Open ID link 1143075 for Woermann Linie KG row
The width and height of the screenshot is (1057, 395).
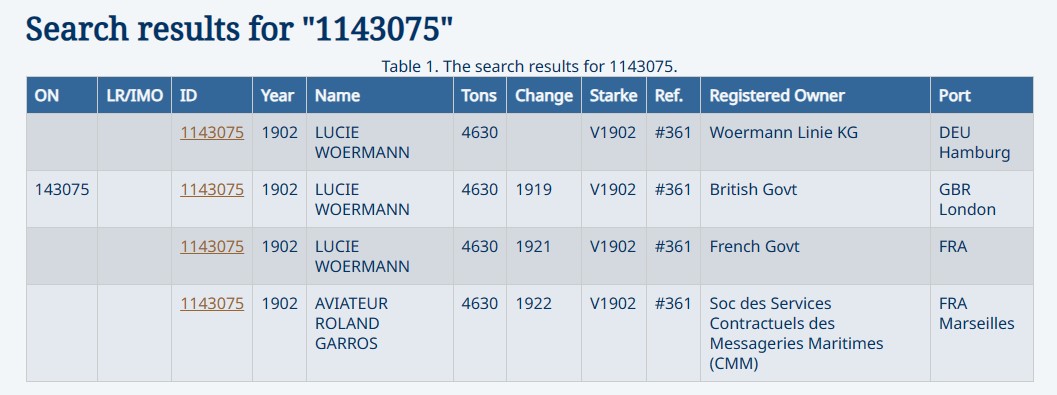[x=212, y=133]
